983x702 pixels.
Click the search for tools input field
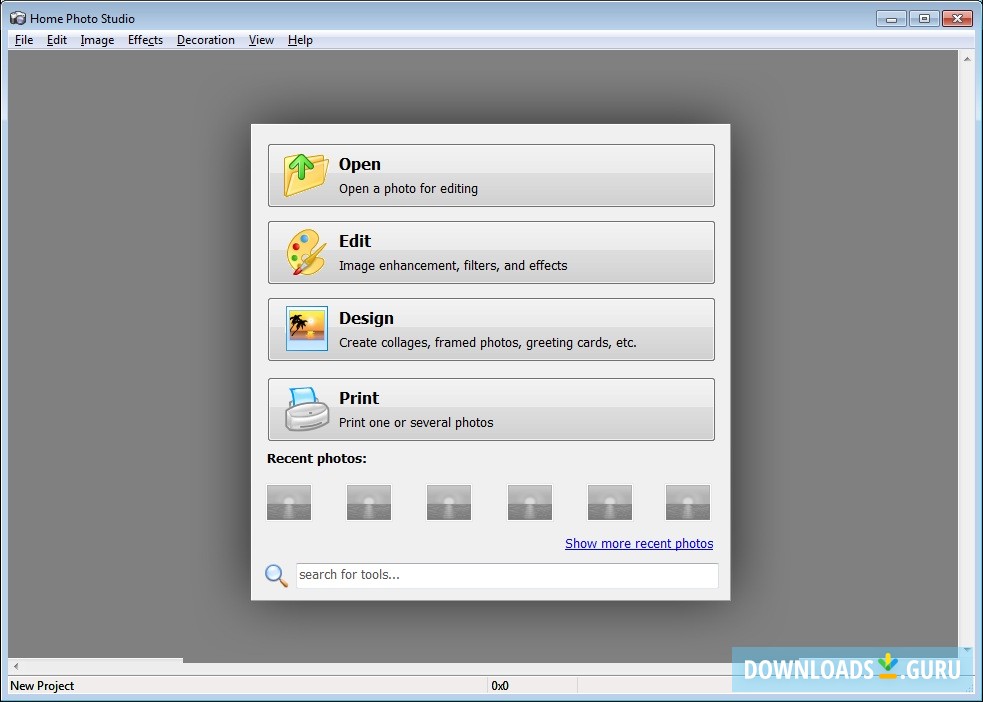[x=507, y=575]
